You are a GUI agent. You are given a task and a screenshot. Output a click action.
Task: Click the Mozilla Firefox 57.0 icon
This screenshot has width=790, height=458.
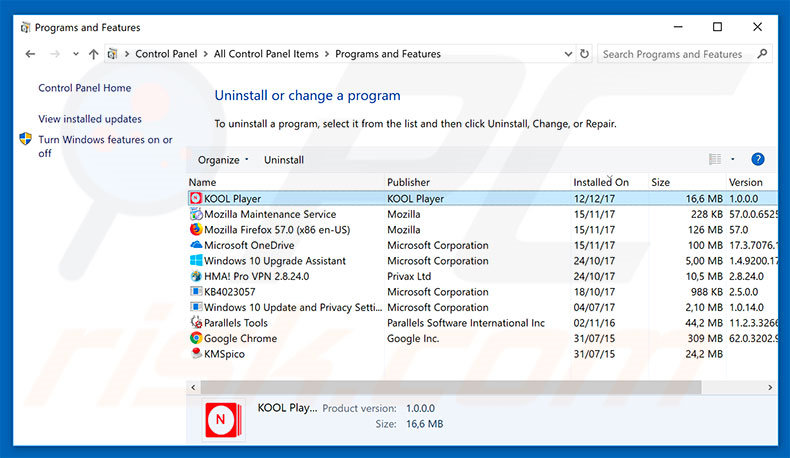pos(195,230)
